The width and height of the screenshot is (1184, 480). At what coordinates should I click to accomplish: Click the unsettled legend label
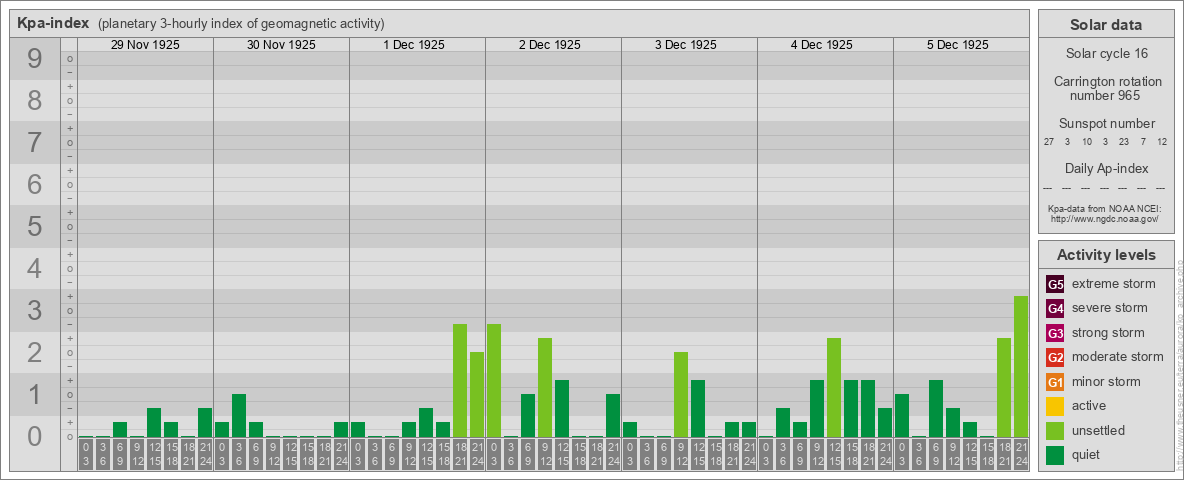(x=1099, y=430)
